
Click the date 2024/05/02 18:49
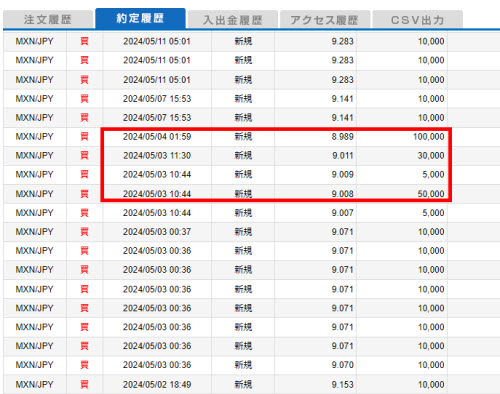point(157,384)
